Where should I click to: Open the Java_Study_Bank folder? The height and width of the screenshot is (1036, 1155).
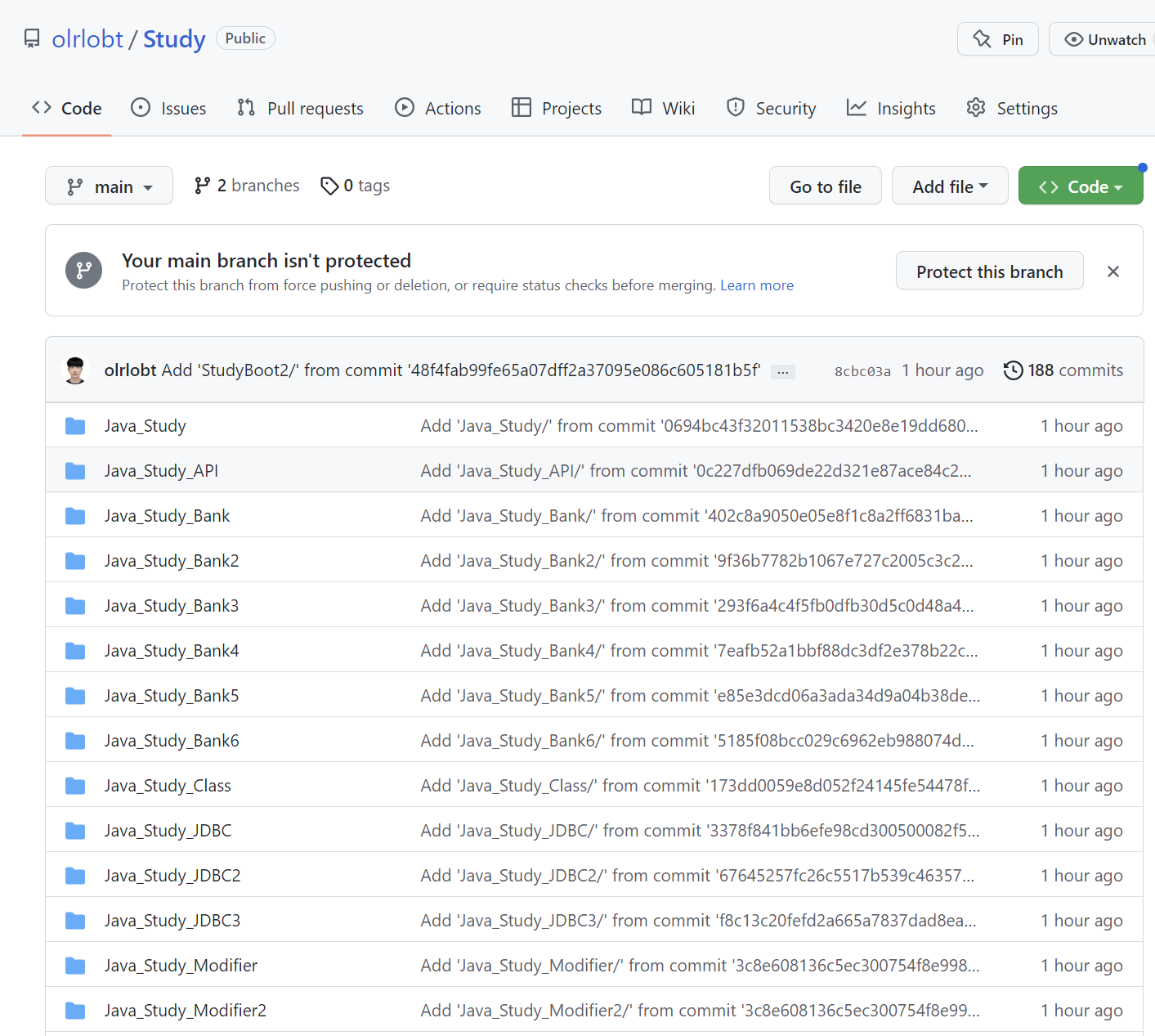[167, 516]
